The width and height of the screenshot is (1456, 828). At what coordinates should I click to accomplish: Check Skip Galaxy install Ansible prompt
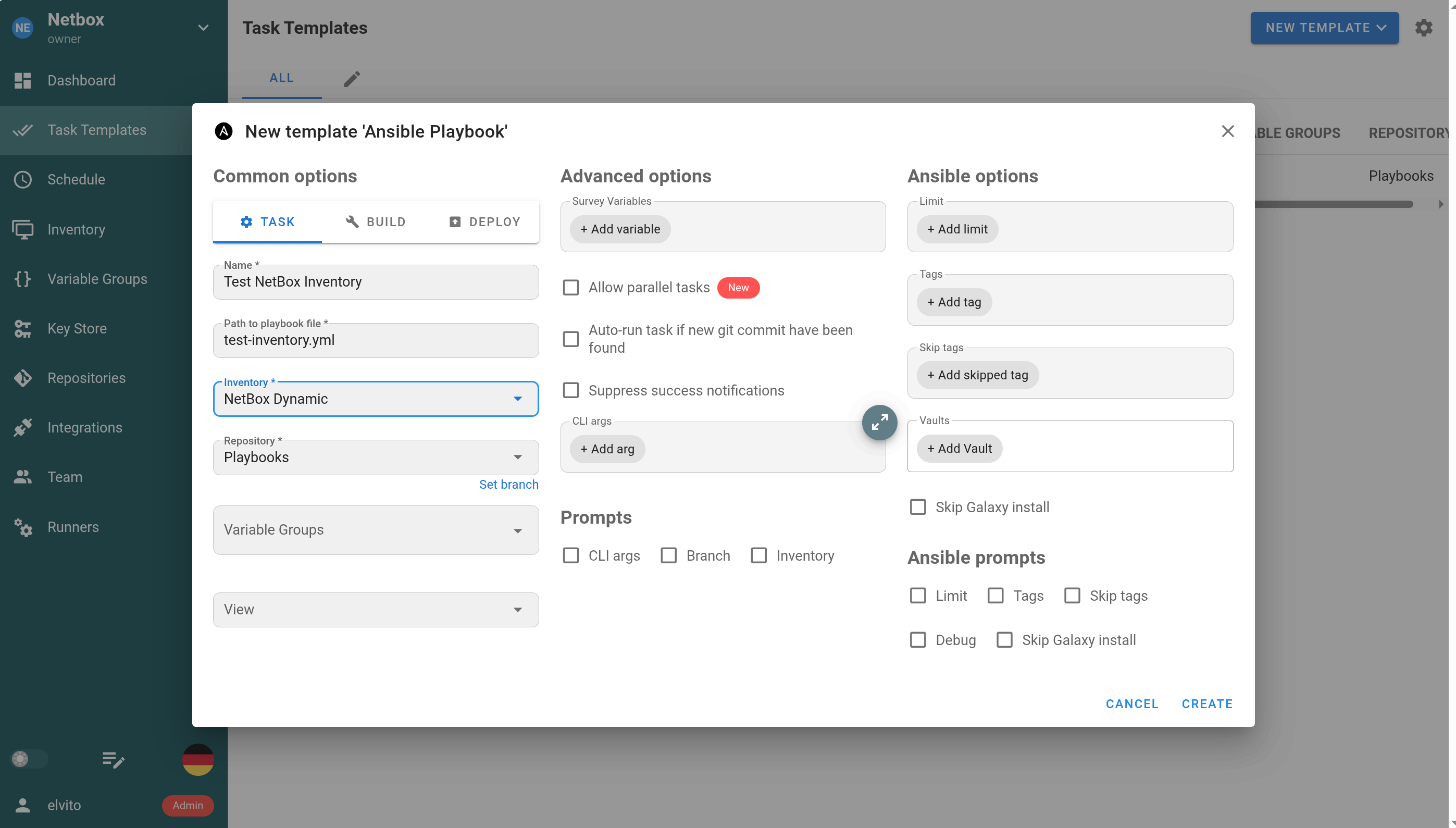pos(1004,640)
